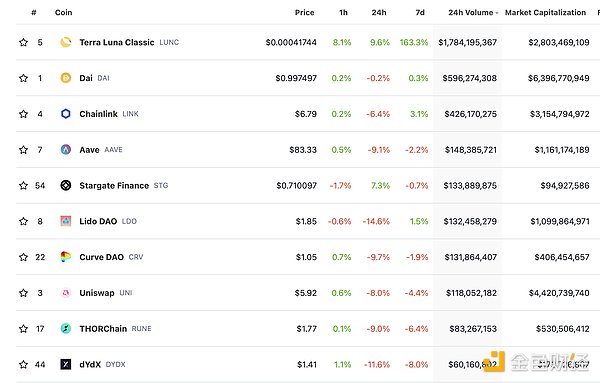600x383 pixels.
Task: Sort by 7d change column header
Action: click(x=420, y=13)
